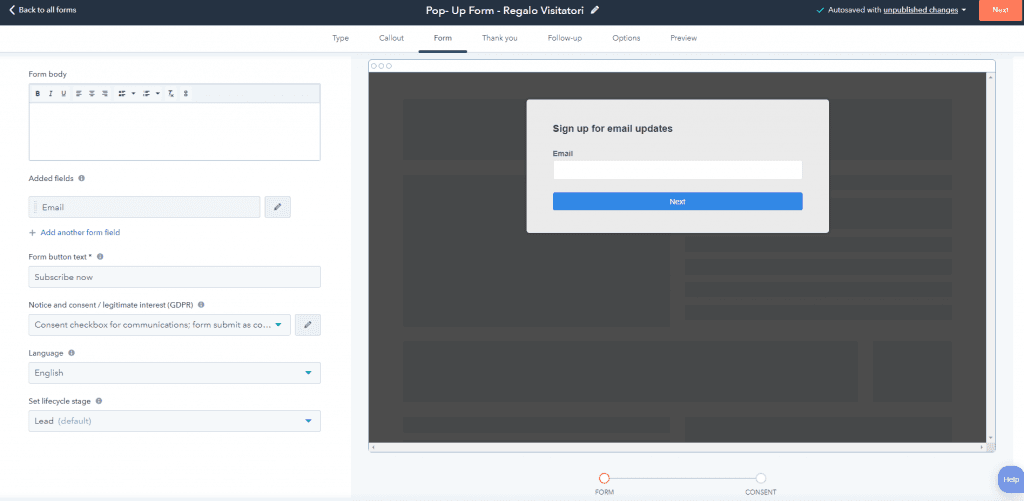The width and height of the screenshot is (1024, 501).
Task: Edit the Email field with pencil icon
Action: click(277, 207)
